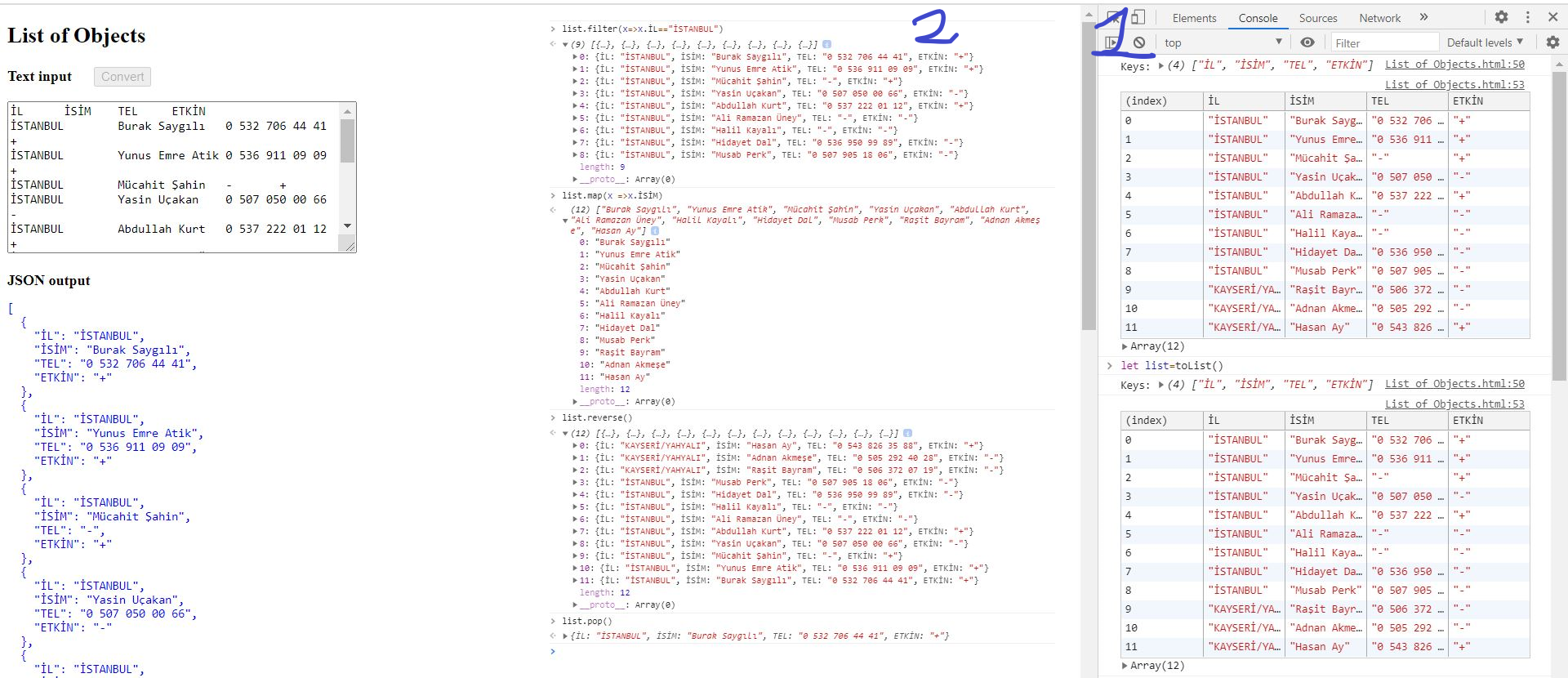The height and width of the screenshot is (678, 1568).
Task: Create a live expression with the eye icon
Action: pyautogui.click(x=1307, y=42)
